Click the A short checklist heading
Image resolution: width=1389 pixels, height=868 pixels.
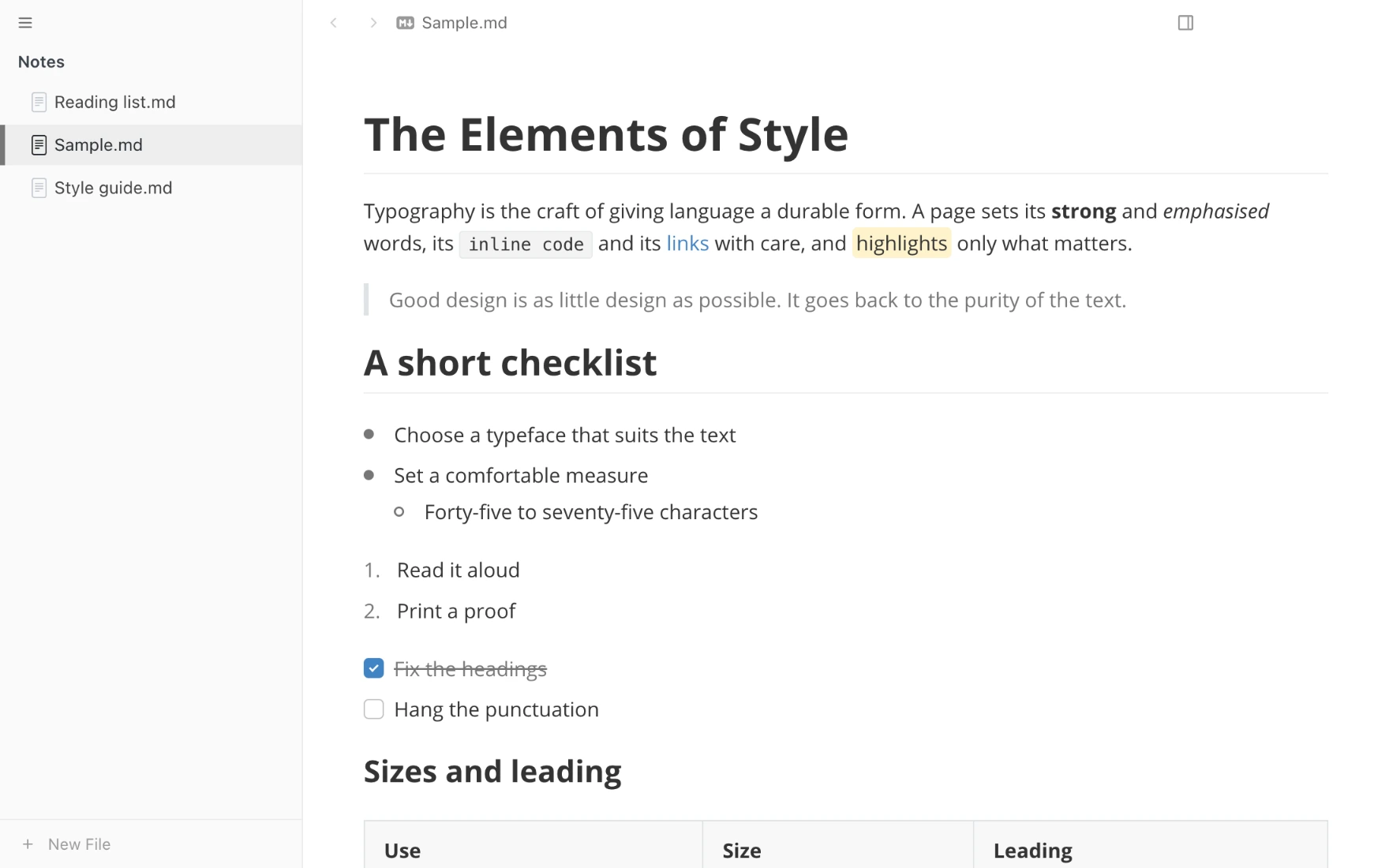tap(510, 363)
